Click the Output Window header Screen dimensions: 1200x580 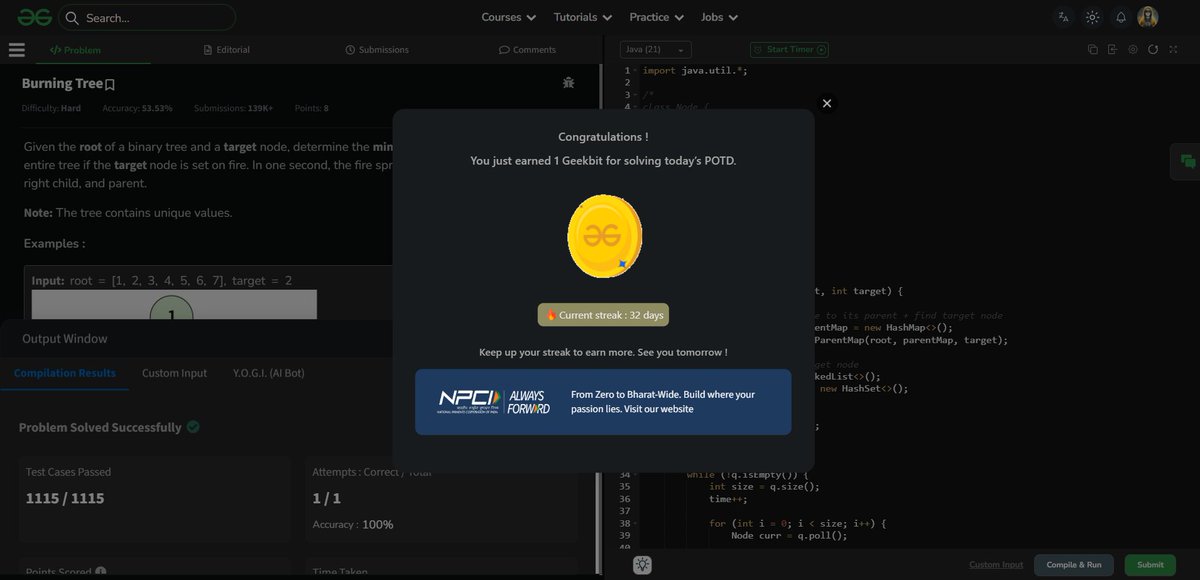click(x=65, y=338)
